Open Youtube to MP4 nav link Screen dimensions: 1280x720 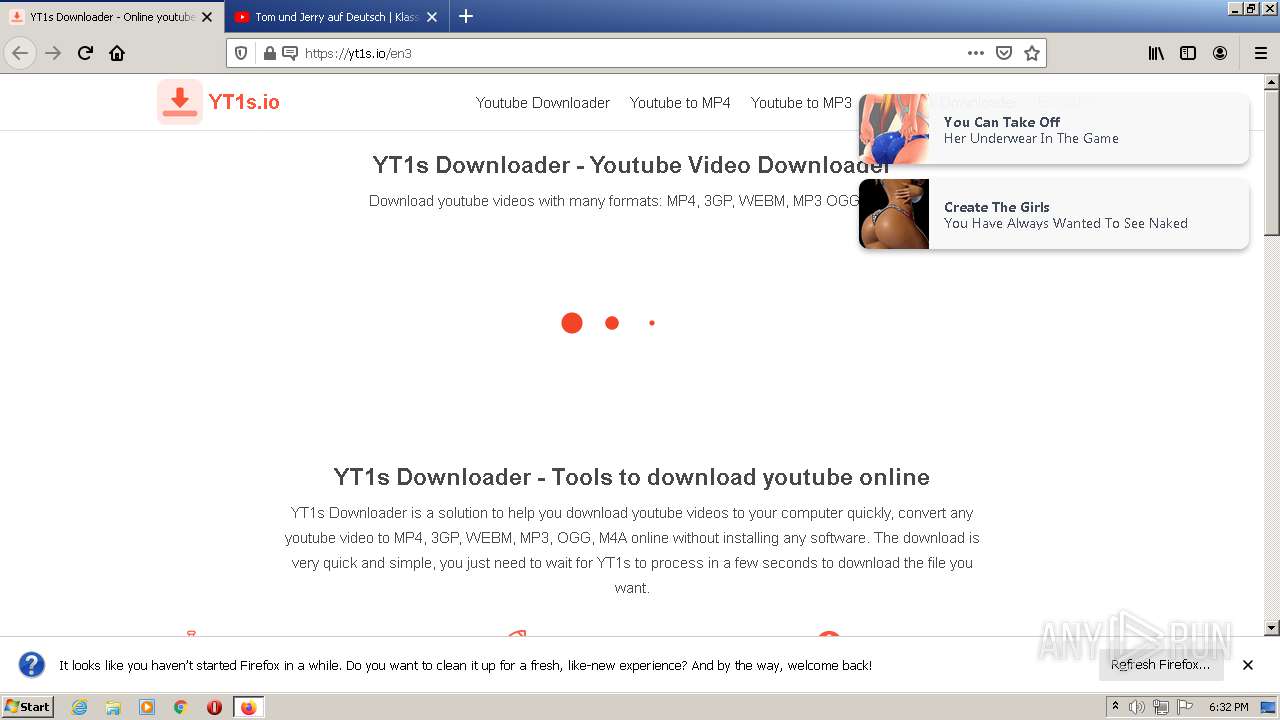[680, 103]
